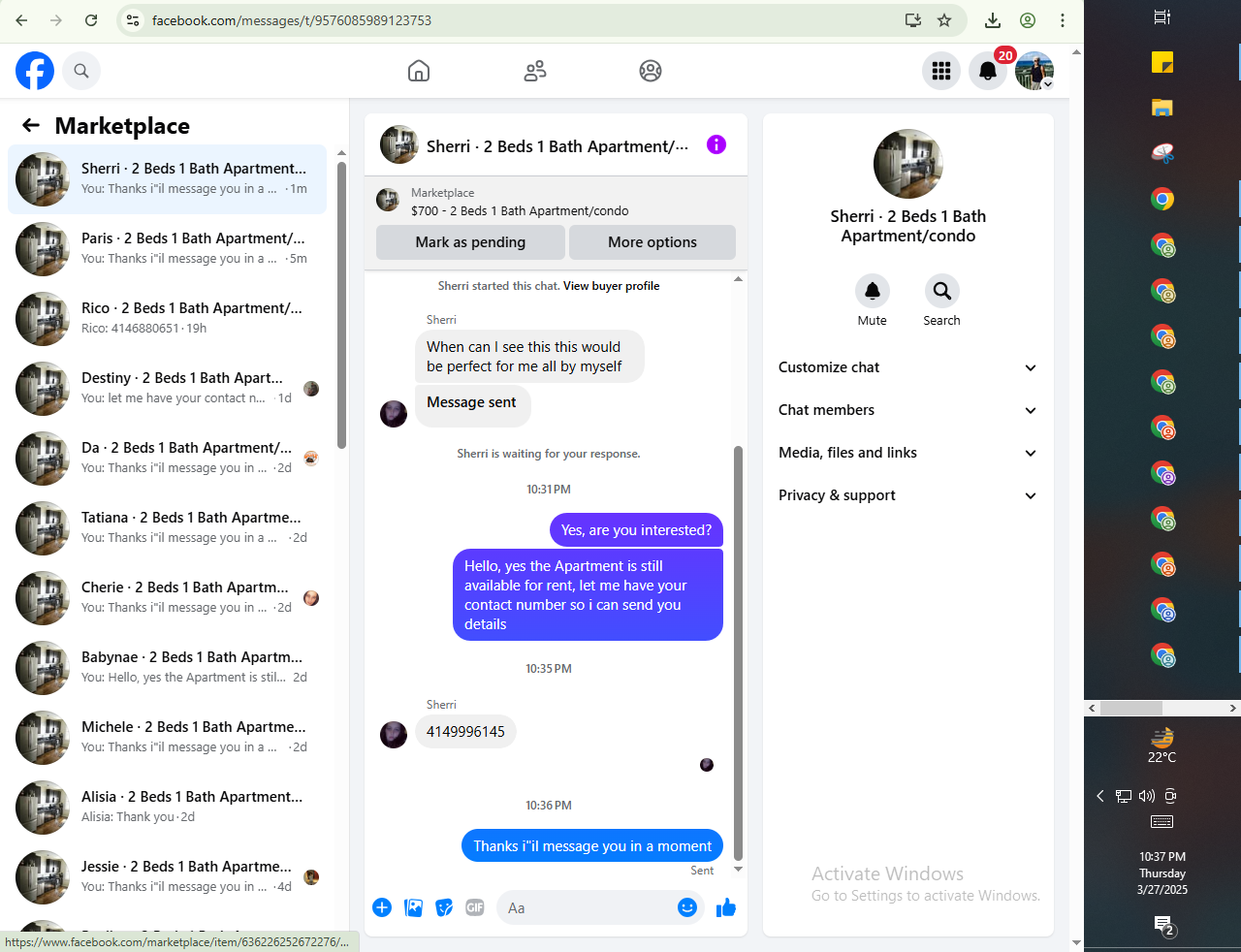Open View buyer profile link

pos(611,286)
